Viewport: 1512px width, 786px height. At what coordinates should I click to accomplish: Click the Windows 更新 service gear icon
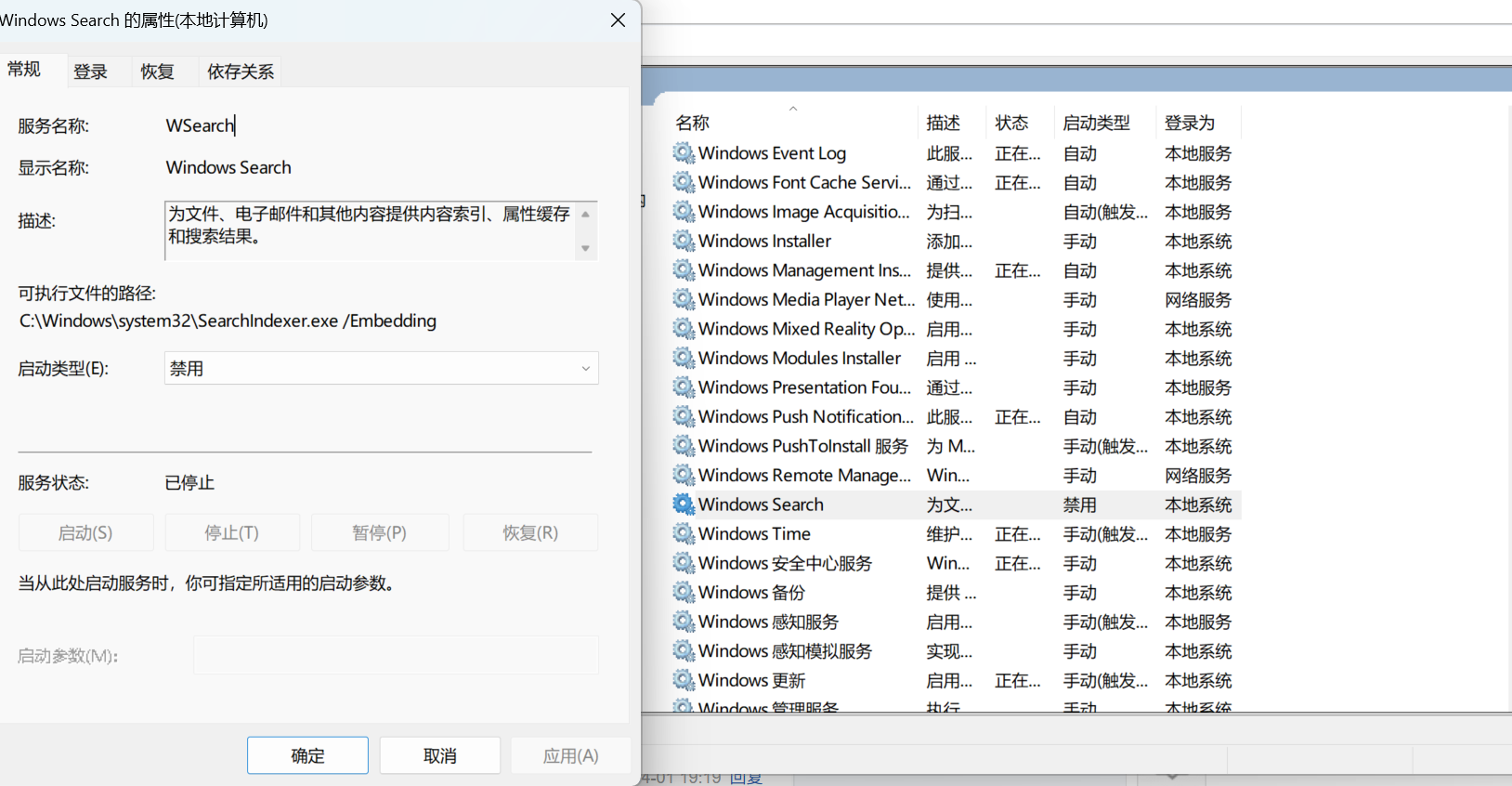[x=684, y=680]
